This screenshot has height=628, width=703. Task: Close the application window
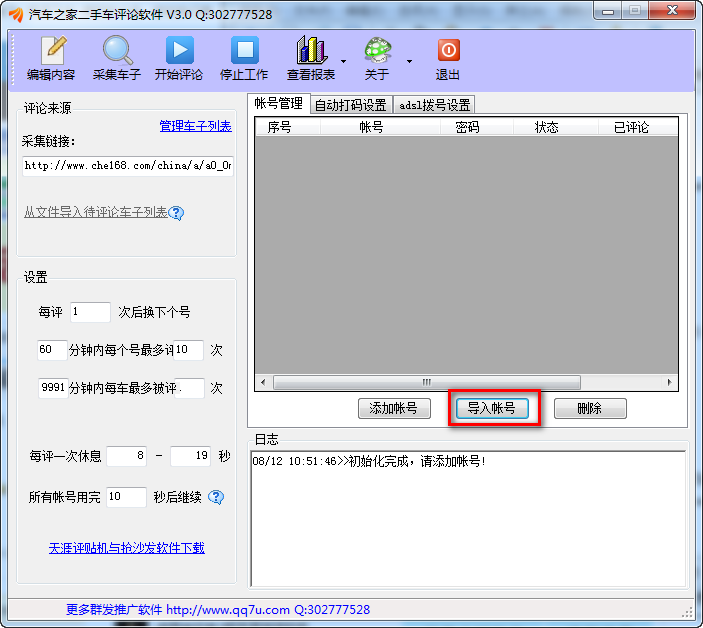pos(672,11)
